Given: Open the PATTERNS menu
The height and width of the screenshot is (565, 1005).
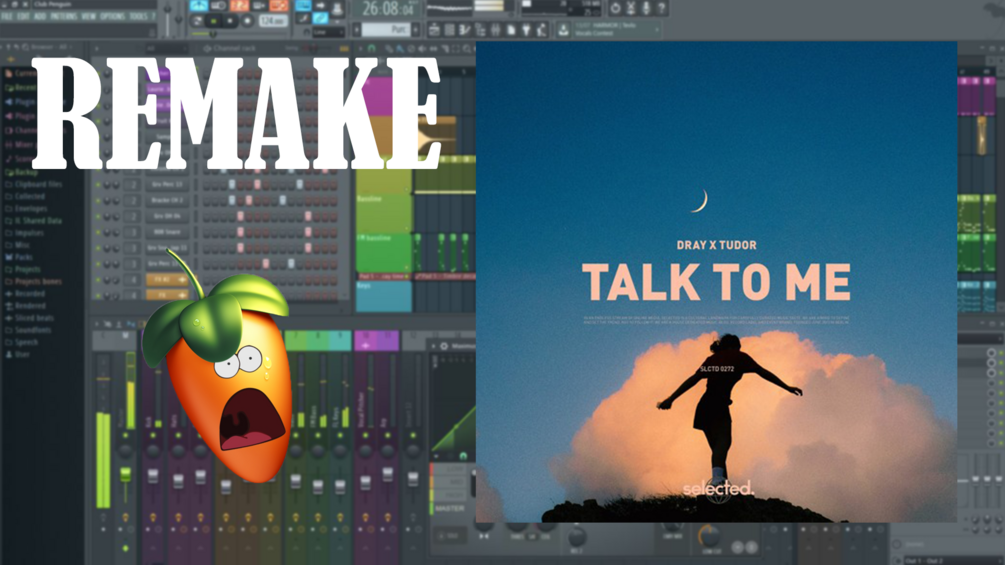Looking at the screenshot, I should click(x=63, y=16).
